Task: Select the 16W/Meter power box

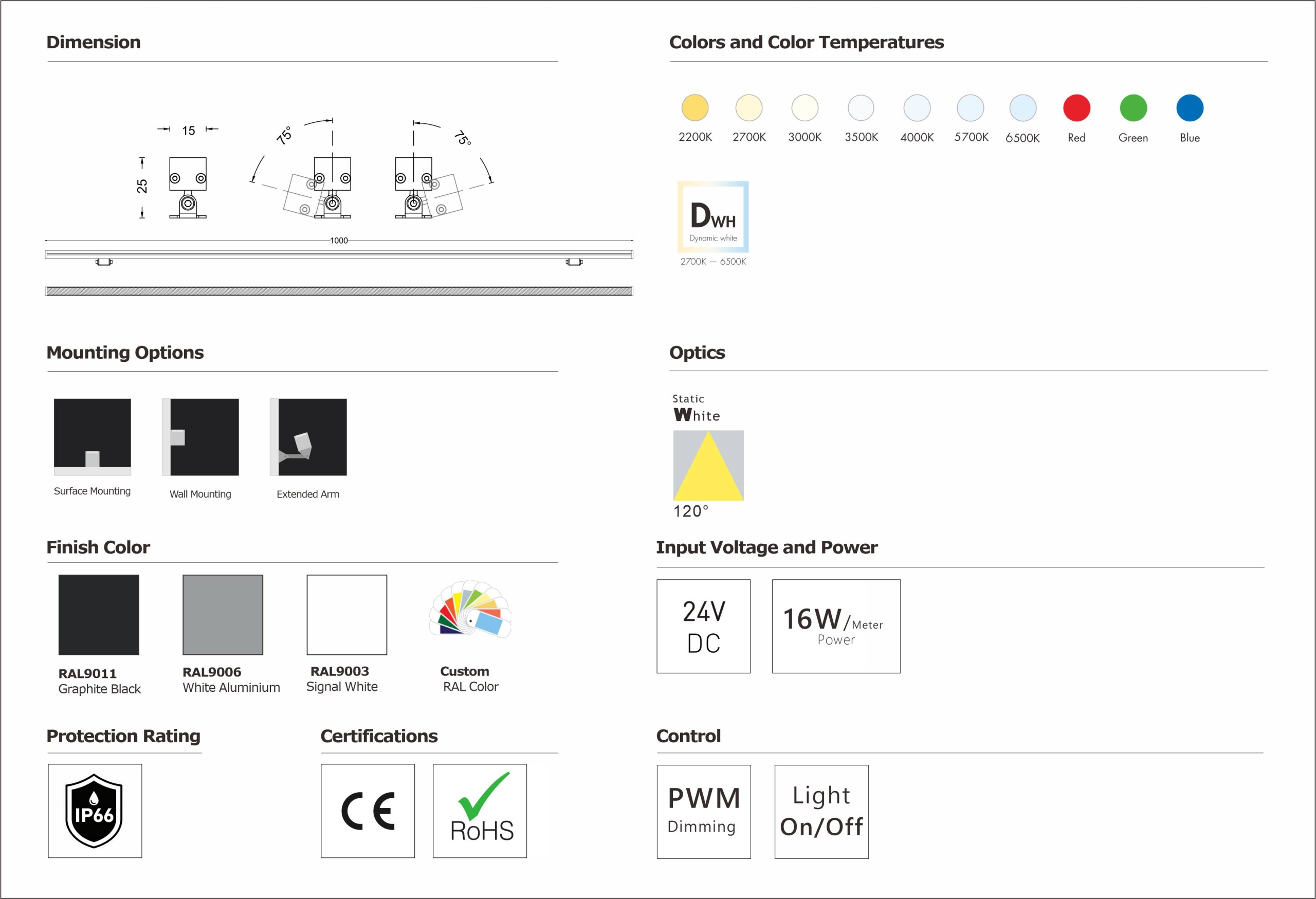Action: click(x=836, y=626)
